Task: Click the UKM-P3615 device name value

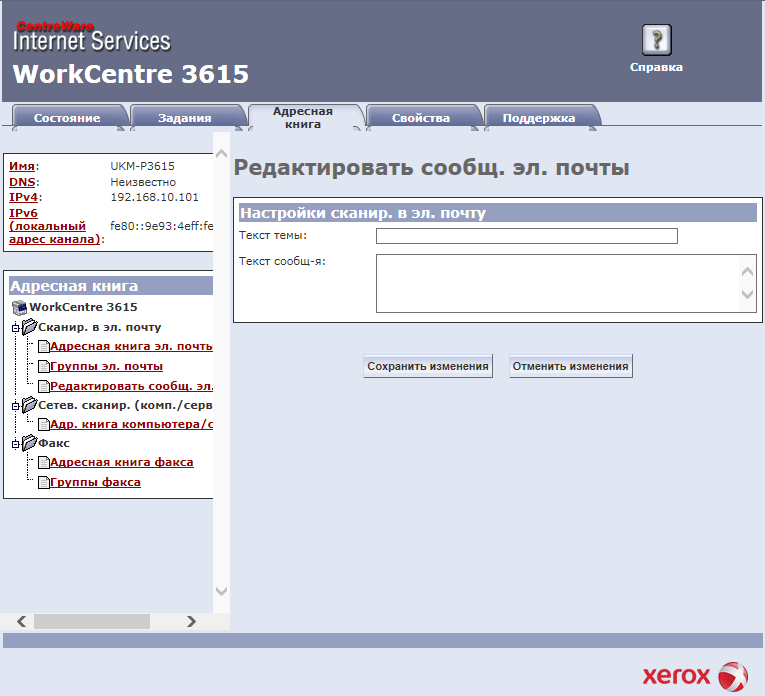Action: pyautogui.click(x=142, y=166)
